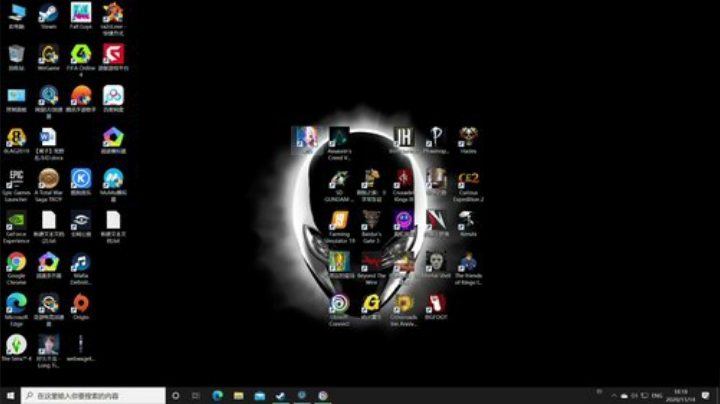Image resolution: width=720 pixels, height=404 pixels.
Task: Launch The Sims 4 shortcut
Action: (16, 348)
